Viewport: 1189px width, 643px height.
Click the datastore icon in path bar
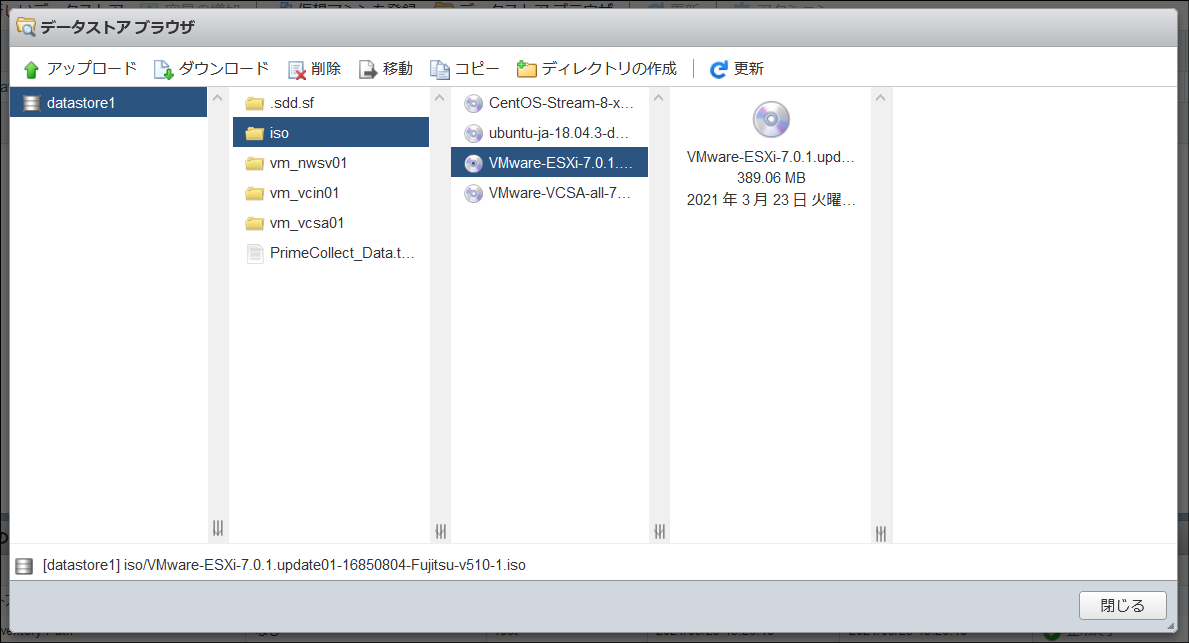pyautogui.click(x=24, y=566)
